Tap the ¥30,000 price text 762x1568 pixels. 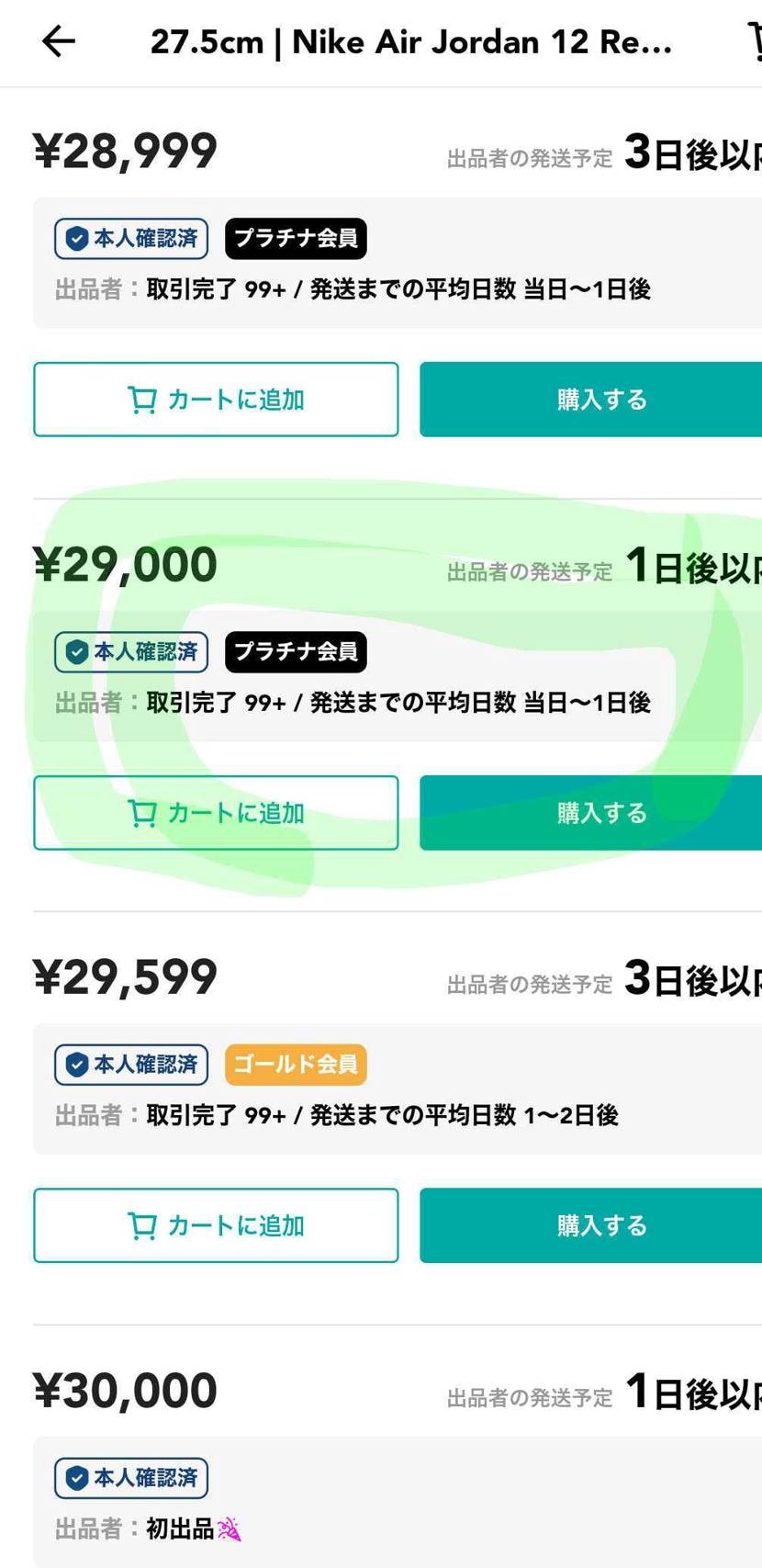pos(123,1390)
